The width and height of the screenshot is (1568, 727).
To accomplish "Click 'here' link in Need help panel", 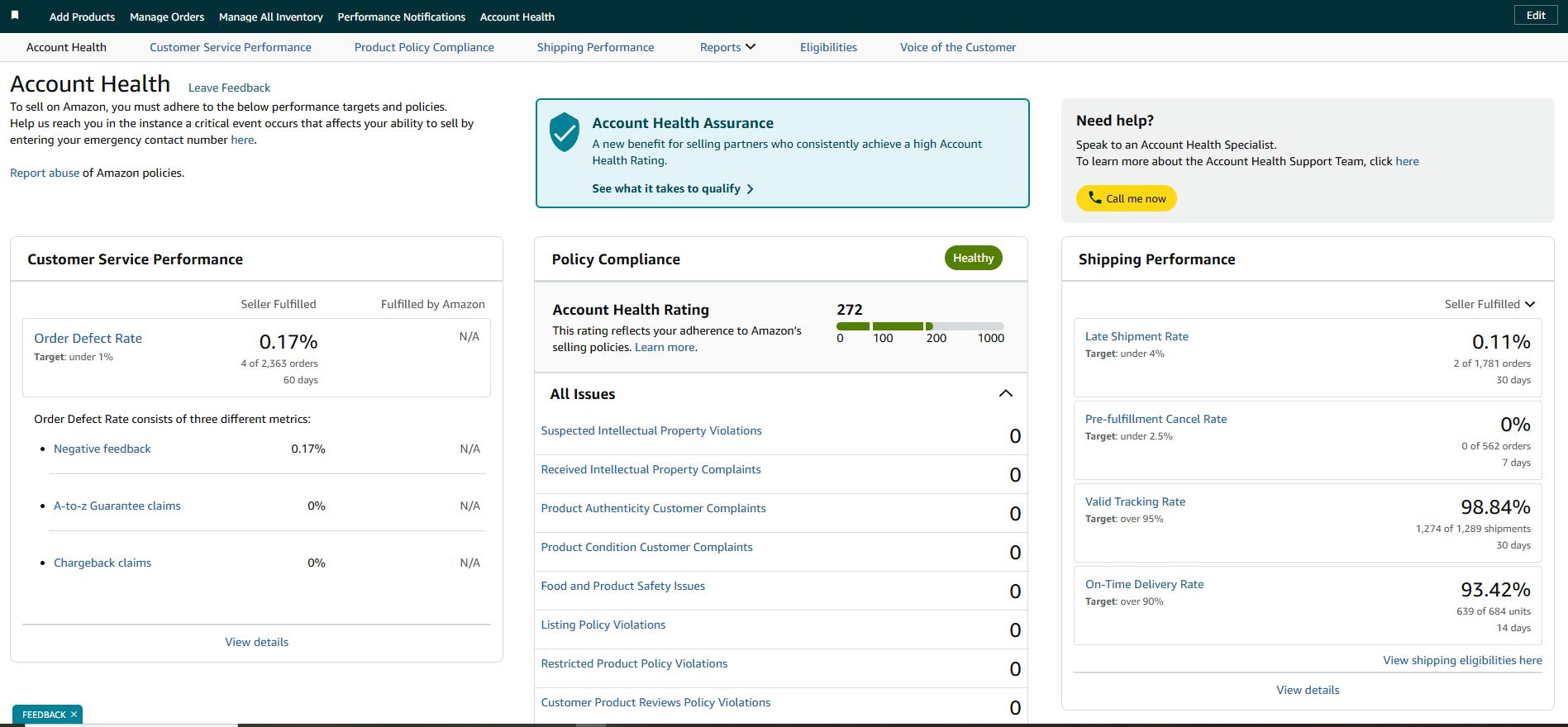I will pos(1407,161).
